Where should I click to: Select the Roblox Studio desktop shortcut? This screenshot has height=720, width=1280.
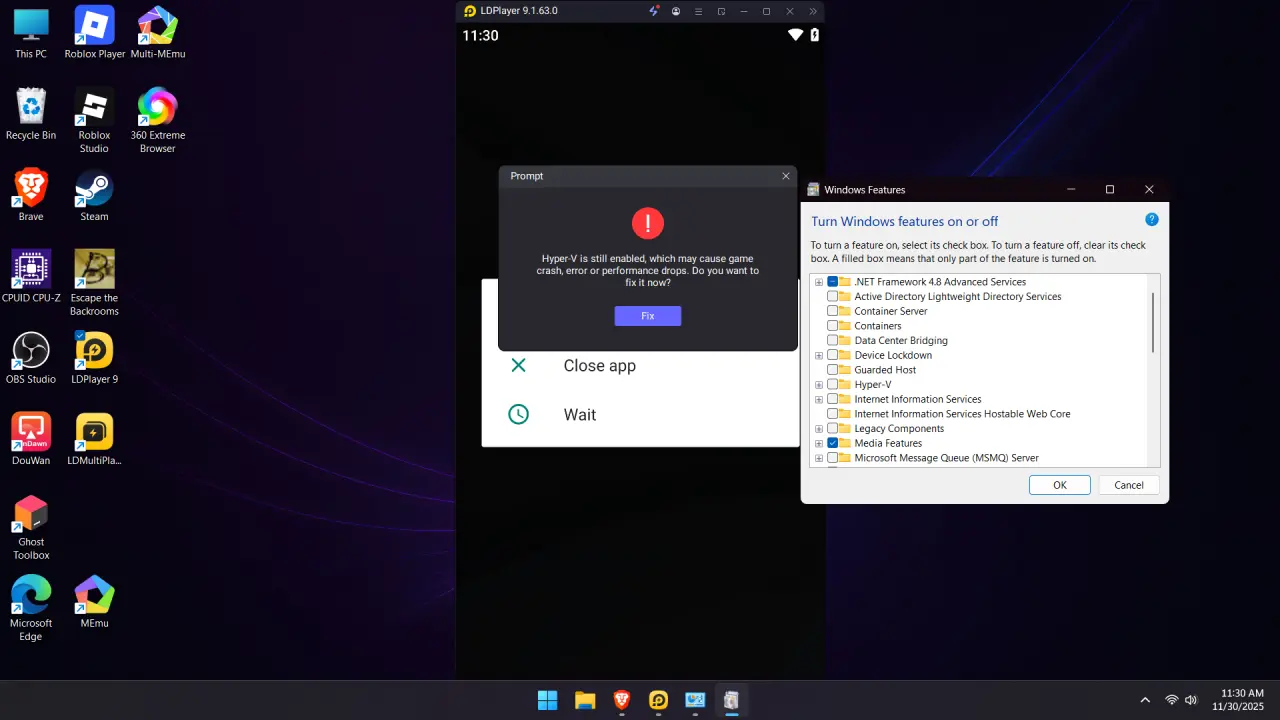click(94, 121)
